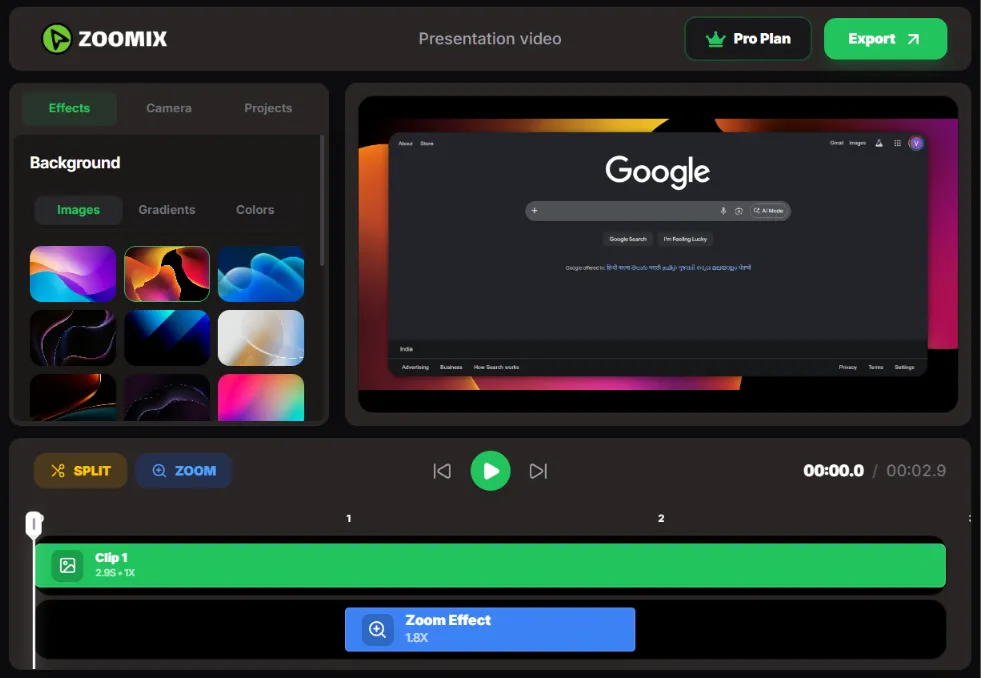Click the crown icon in Pro Plan

pyautogui.click(x=715, y=39)
